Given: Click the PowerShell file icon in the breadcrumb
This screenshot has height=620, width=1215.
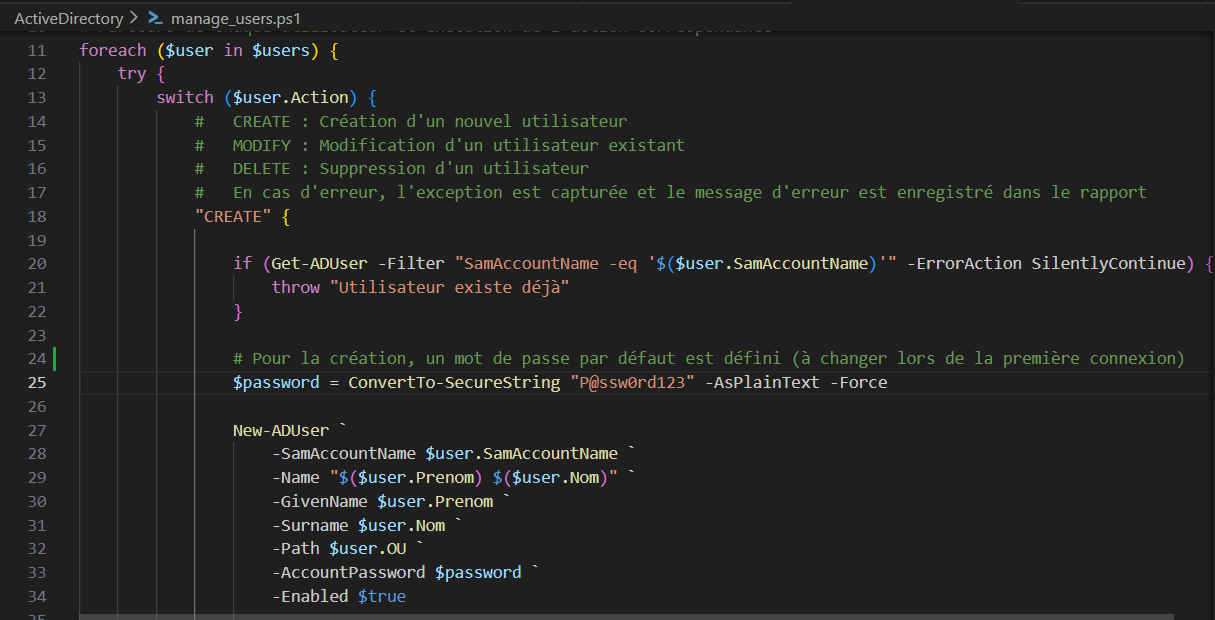Looking at the screenshot, I should (x=153, y=17).
